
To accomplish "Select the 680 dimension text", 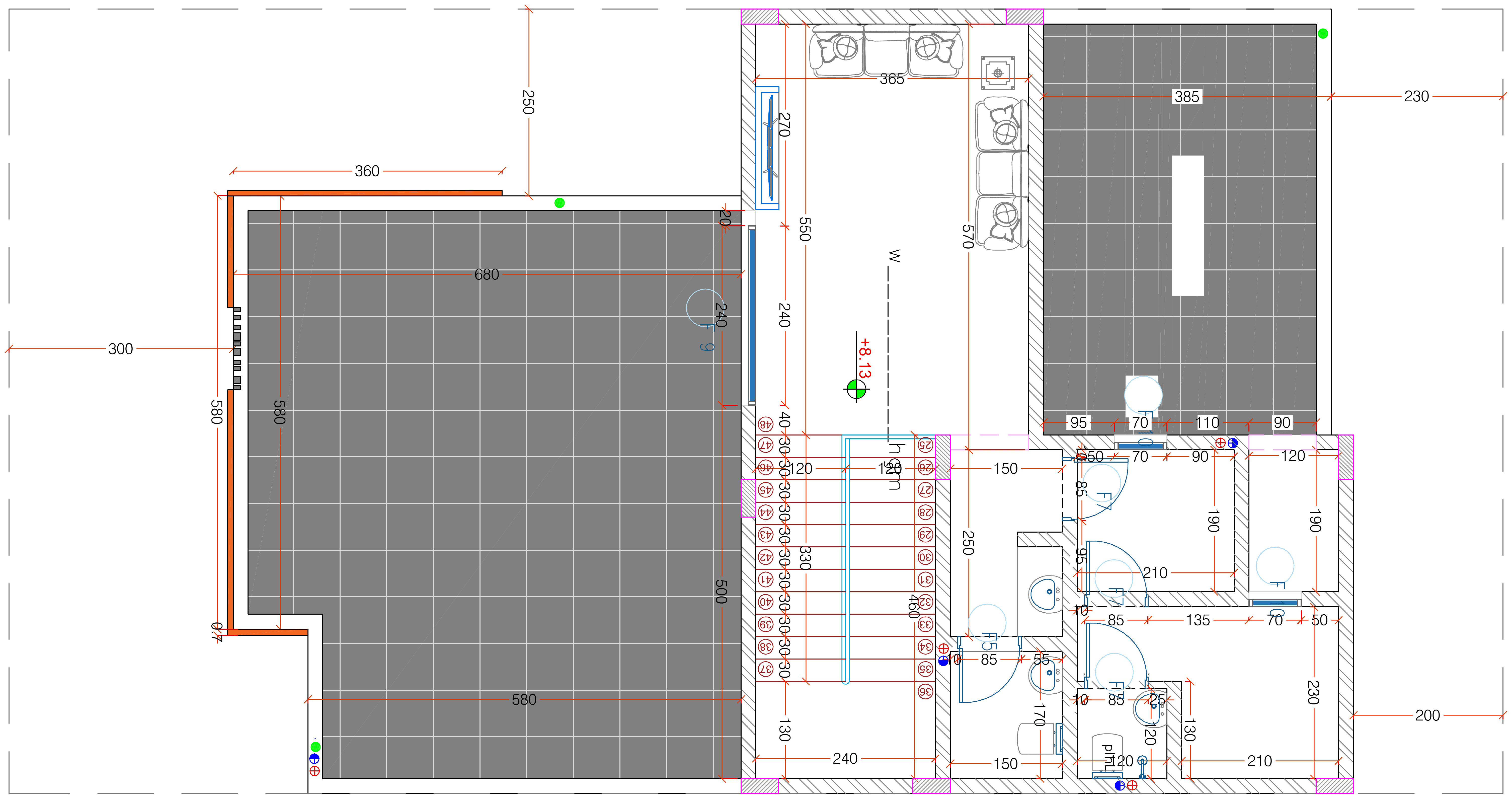I will coord(487,274).
